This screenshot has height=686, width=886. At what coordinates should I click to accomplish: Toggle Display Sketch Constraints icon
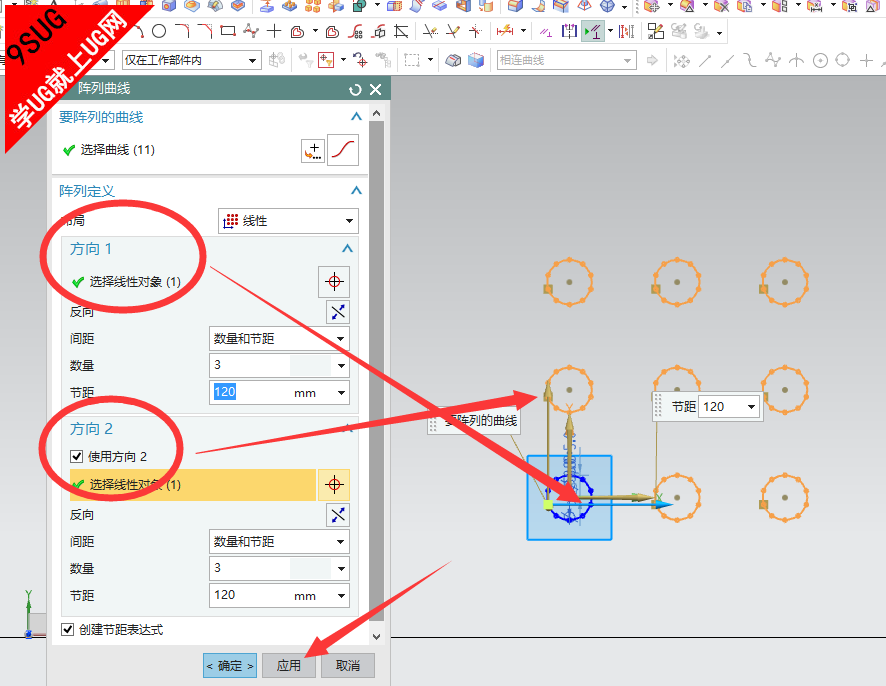point(593,31)
